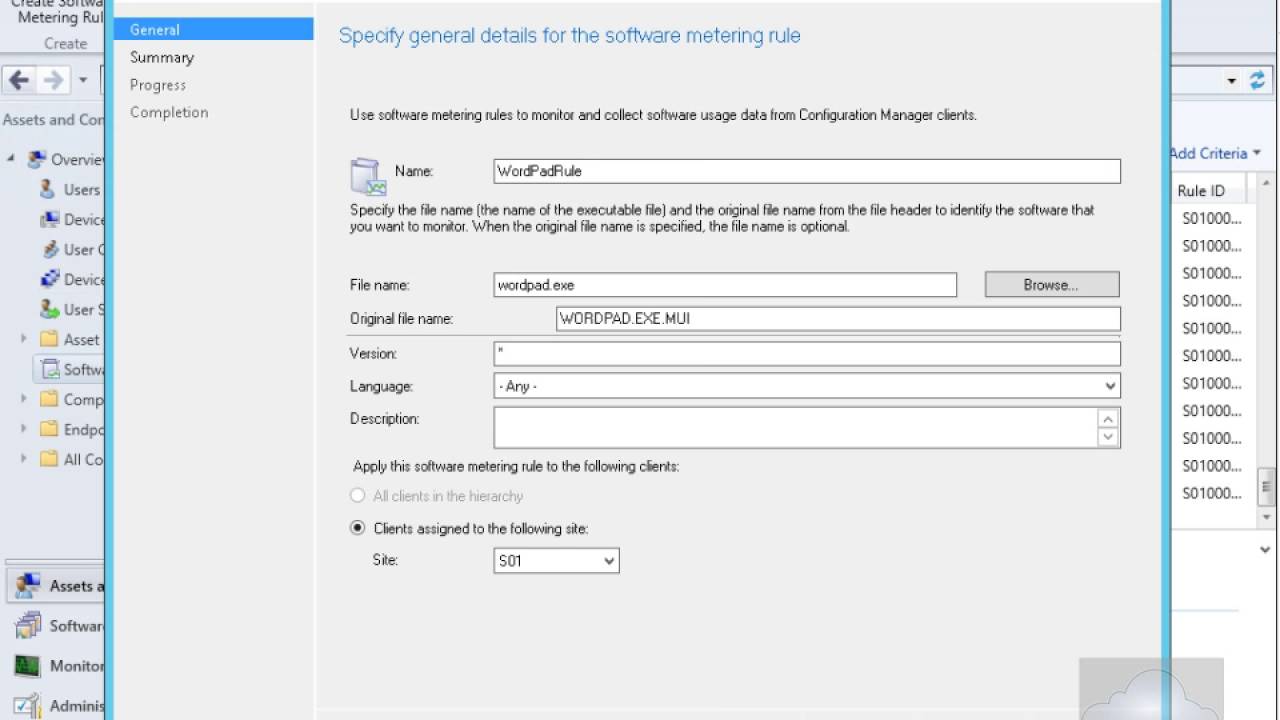Select the Device Collections icon
Image resolution: width=1280 pixels, height=720 pixels.
[49, 279]
